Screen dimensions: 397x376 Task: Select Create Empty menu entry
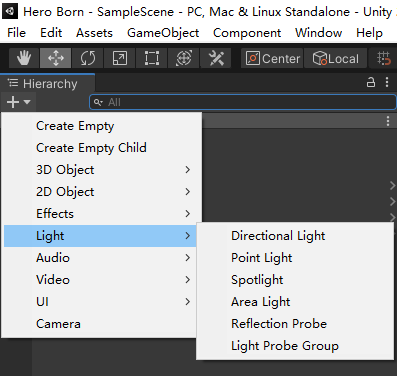[x=75, y=126]
